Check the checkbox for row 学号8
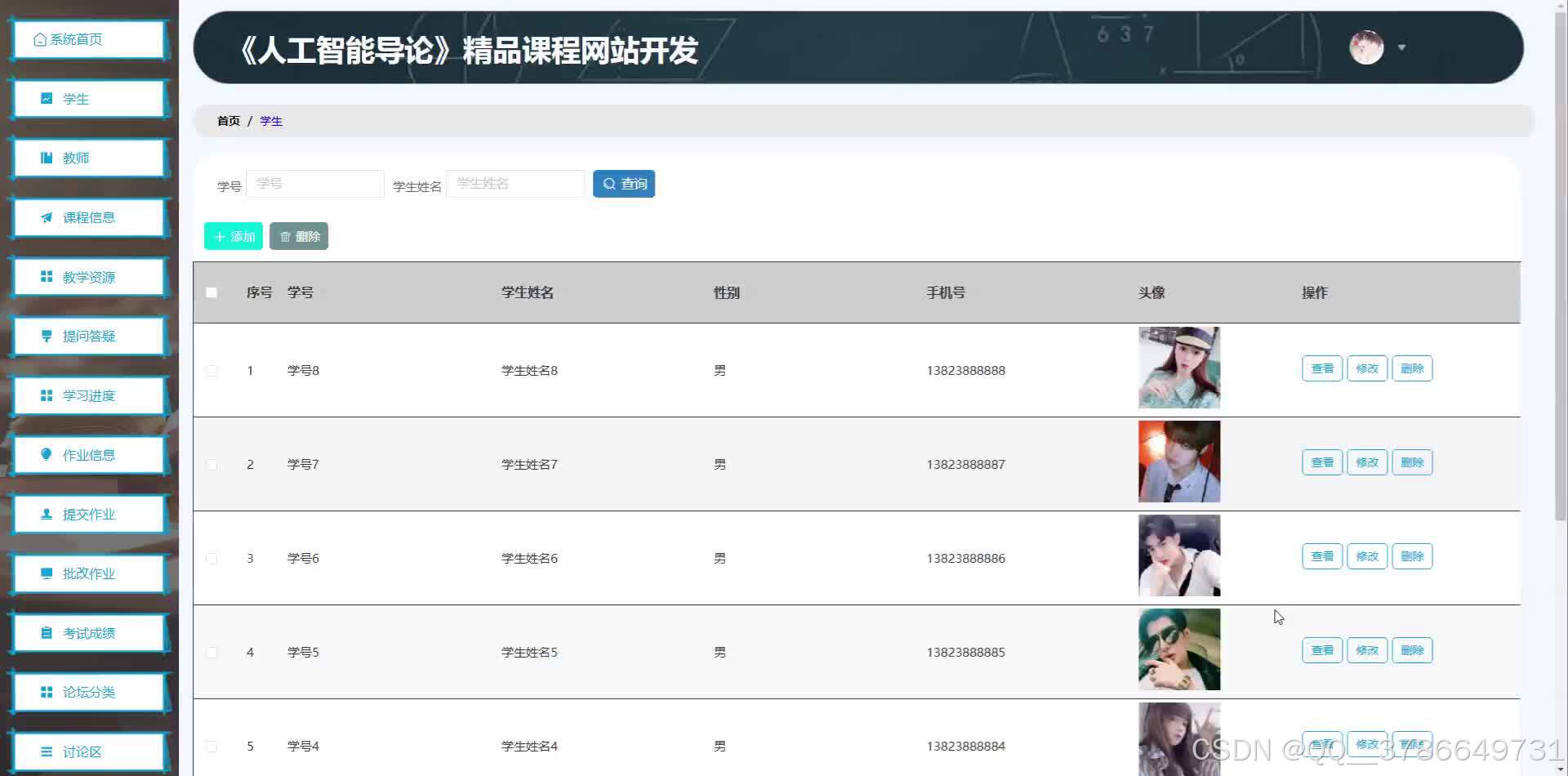 coord(212,370)
